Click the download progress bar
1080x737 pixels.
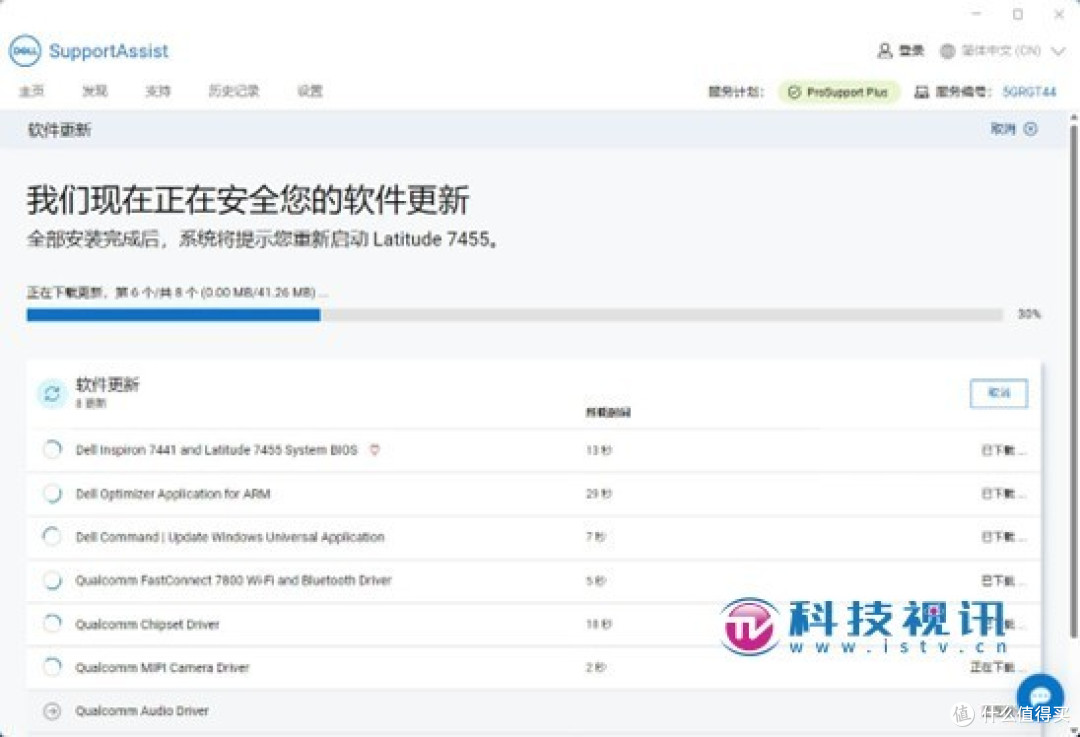click(x=515, y=315)
